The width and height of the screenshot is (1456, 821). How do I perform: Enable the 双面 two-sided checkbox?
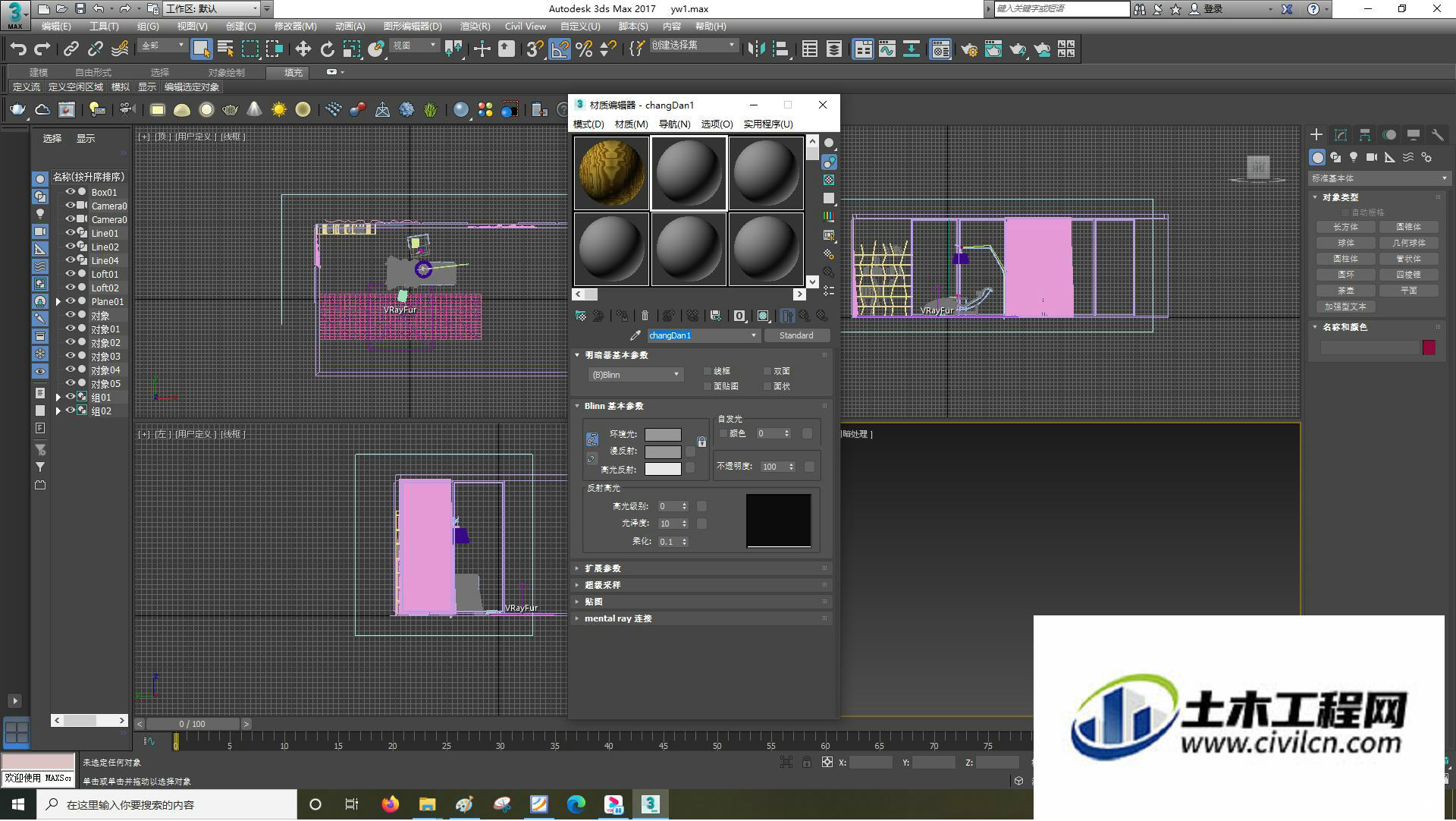click(767, 371)
